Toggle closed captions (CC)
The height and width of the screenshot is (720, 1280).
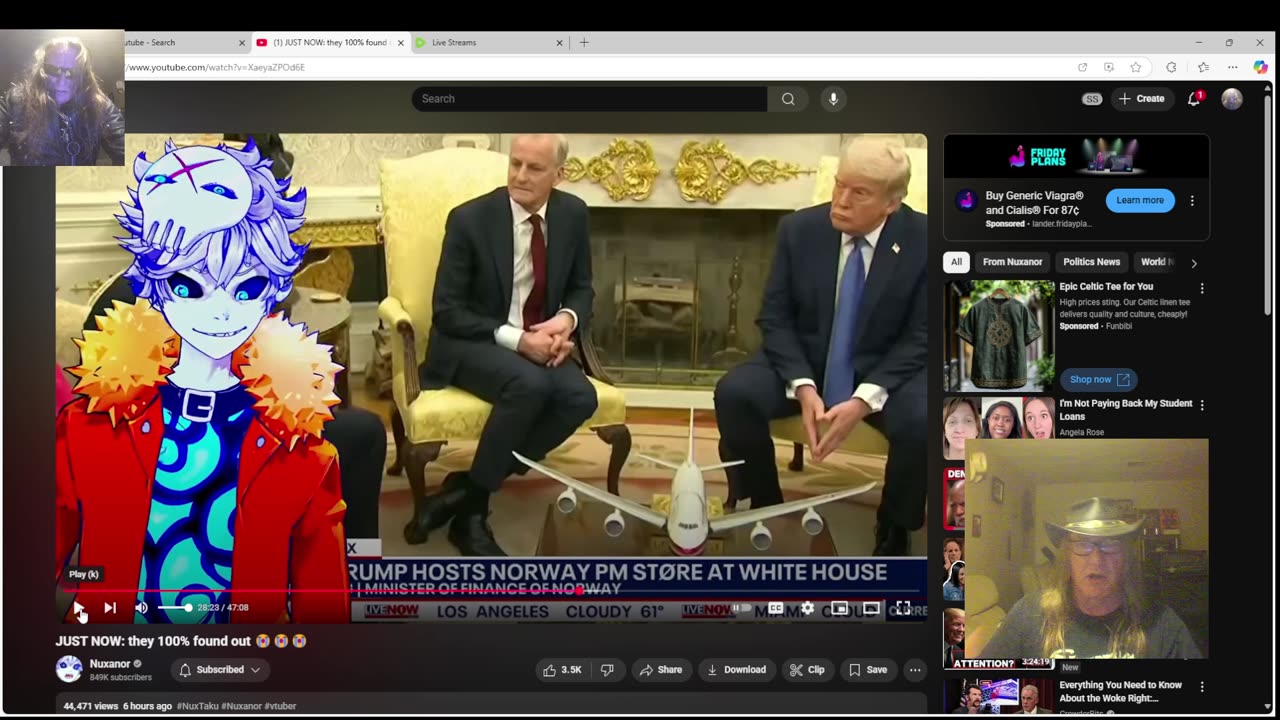775,608
